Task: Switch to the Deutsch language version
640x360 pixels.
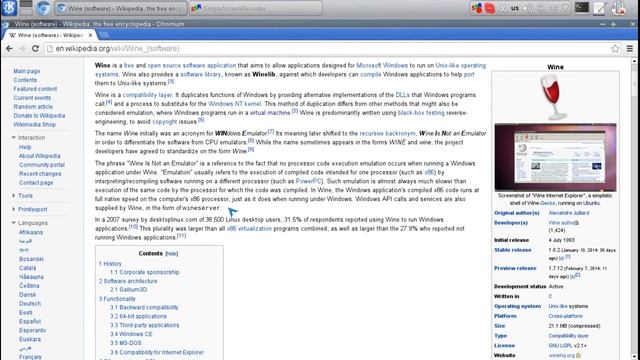Action: point(30,304)
